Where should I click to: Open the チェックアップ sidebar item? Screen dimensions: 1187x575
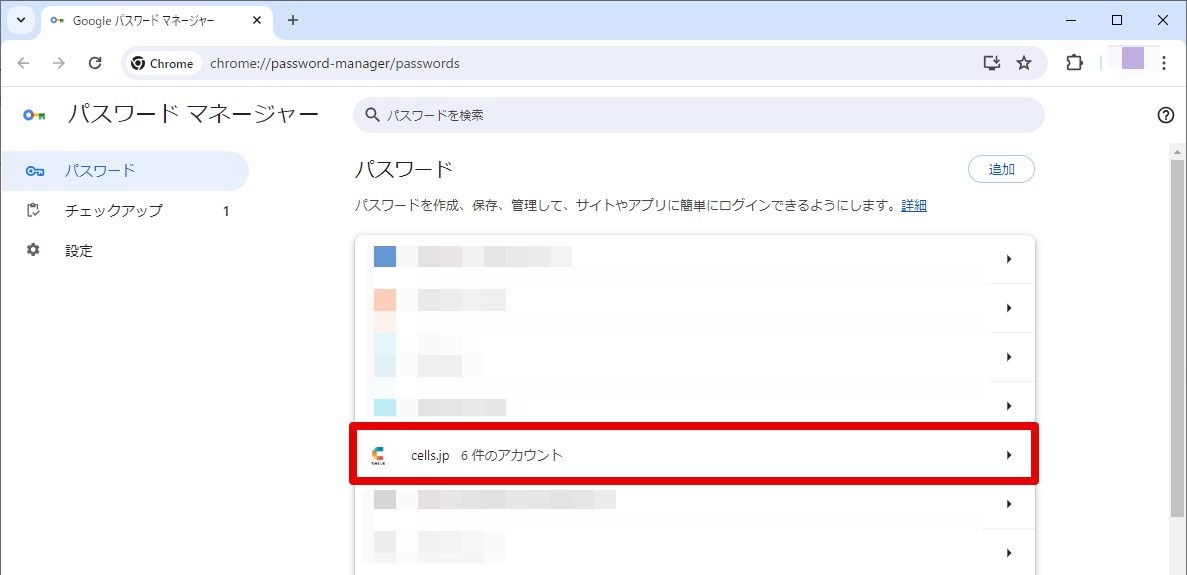(x=124, y=211)
